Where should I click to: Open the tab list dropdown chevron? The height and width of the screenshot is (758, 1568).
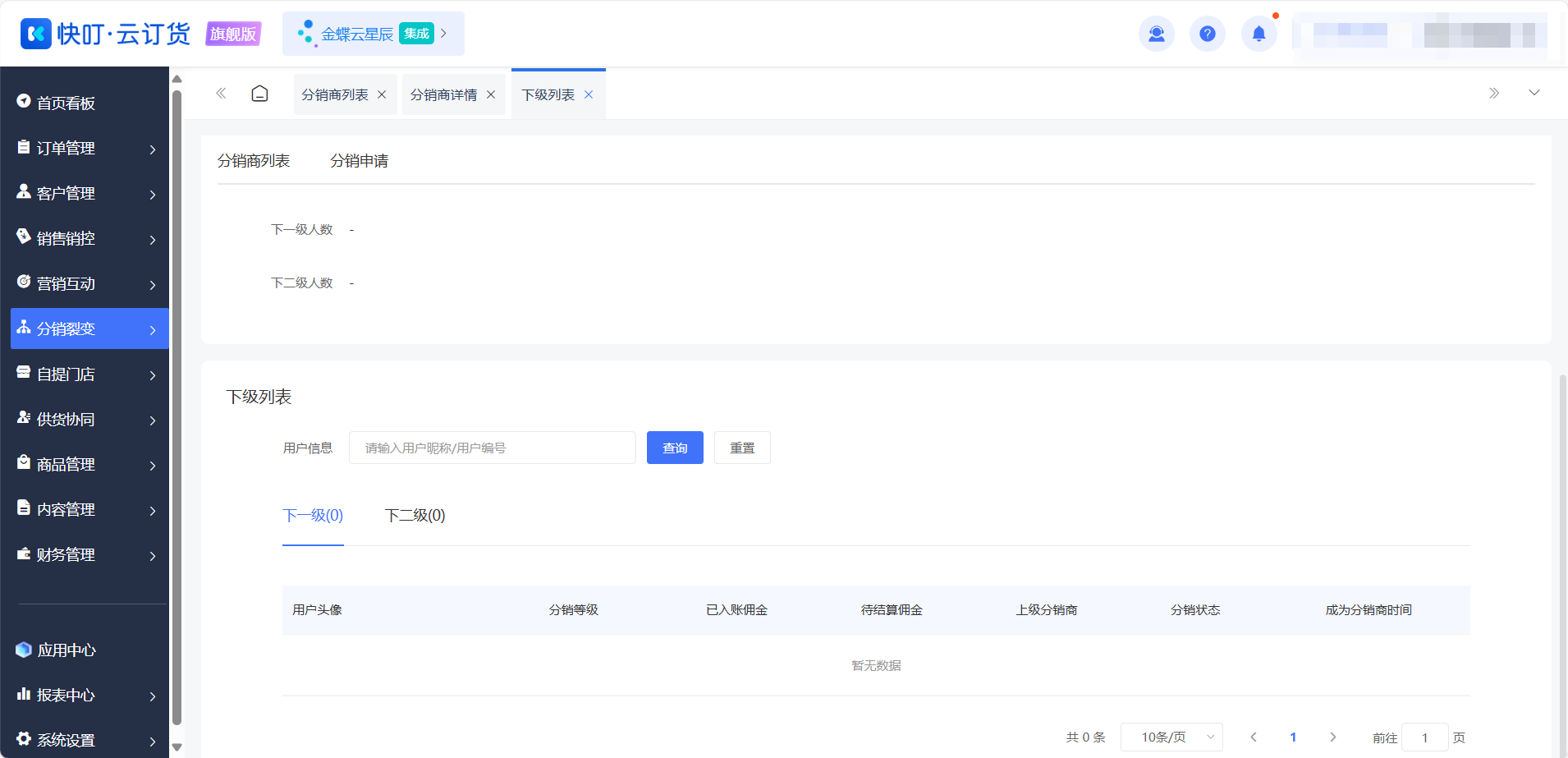pyautogui.click(x=1534, y=93)
